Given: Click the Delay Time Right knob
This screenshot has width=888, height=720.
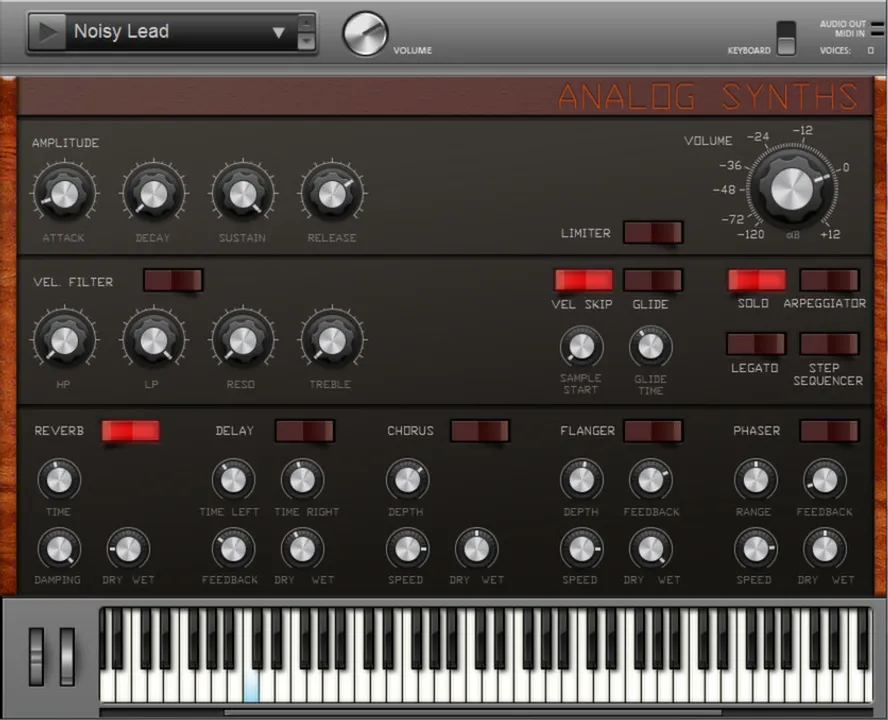Looking at the screenshot, I should (302, 480).
